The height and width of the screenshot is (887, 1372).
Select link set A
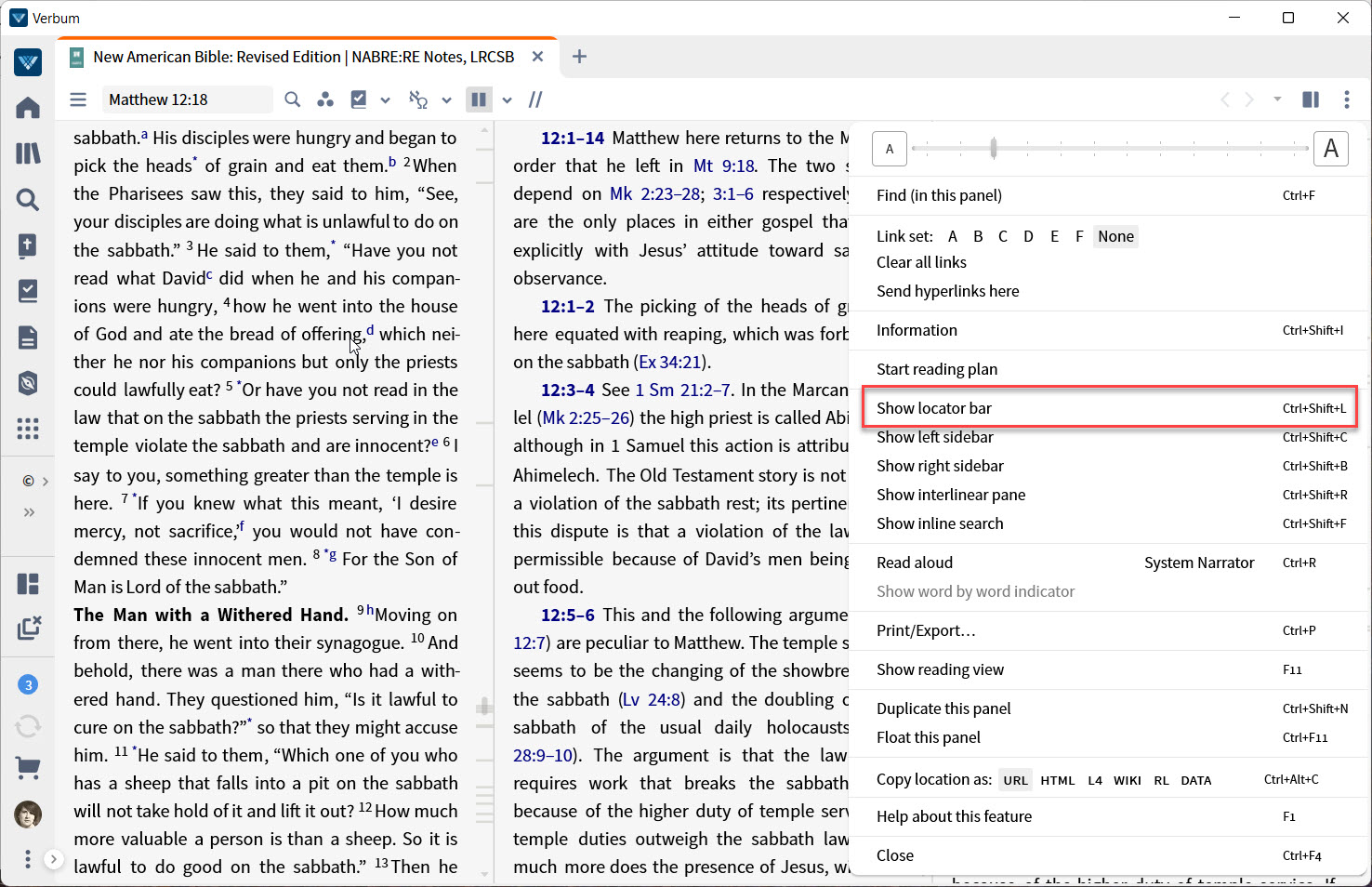[953, 236]
